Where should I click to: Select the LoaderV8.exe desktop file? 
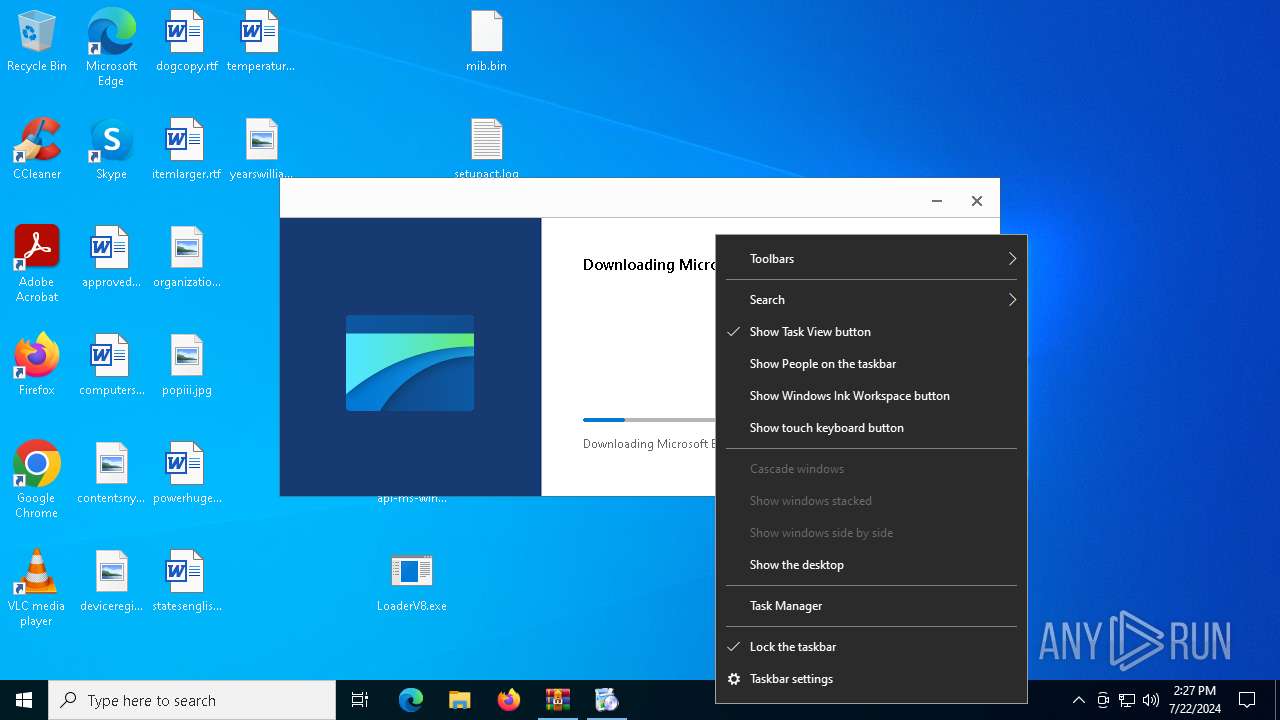tap(411, 582)
